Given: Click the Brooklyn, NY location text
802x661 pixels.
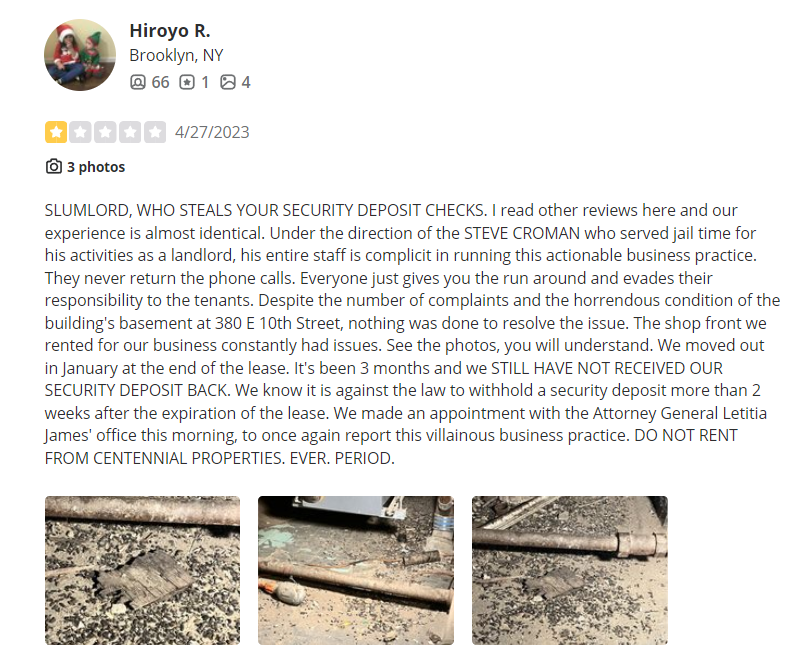Looking at the screenshot, I should (176, 55).
